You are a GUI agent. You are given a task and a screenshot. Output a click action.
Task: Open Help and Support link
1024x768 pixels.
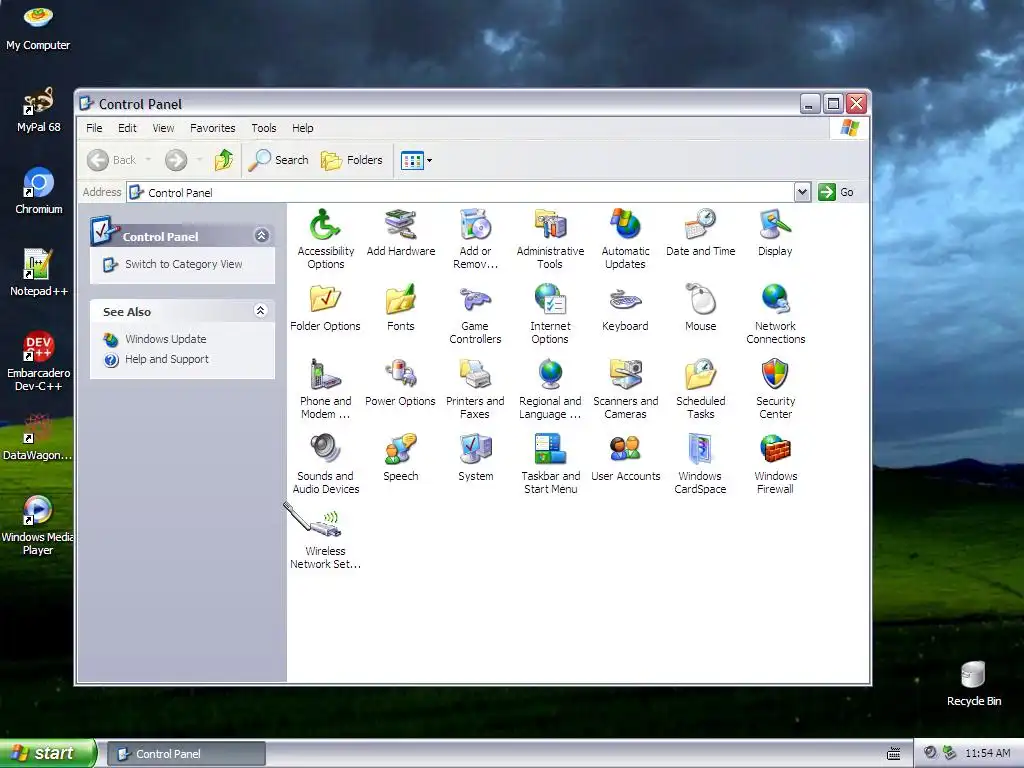click(167, 359)
